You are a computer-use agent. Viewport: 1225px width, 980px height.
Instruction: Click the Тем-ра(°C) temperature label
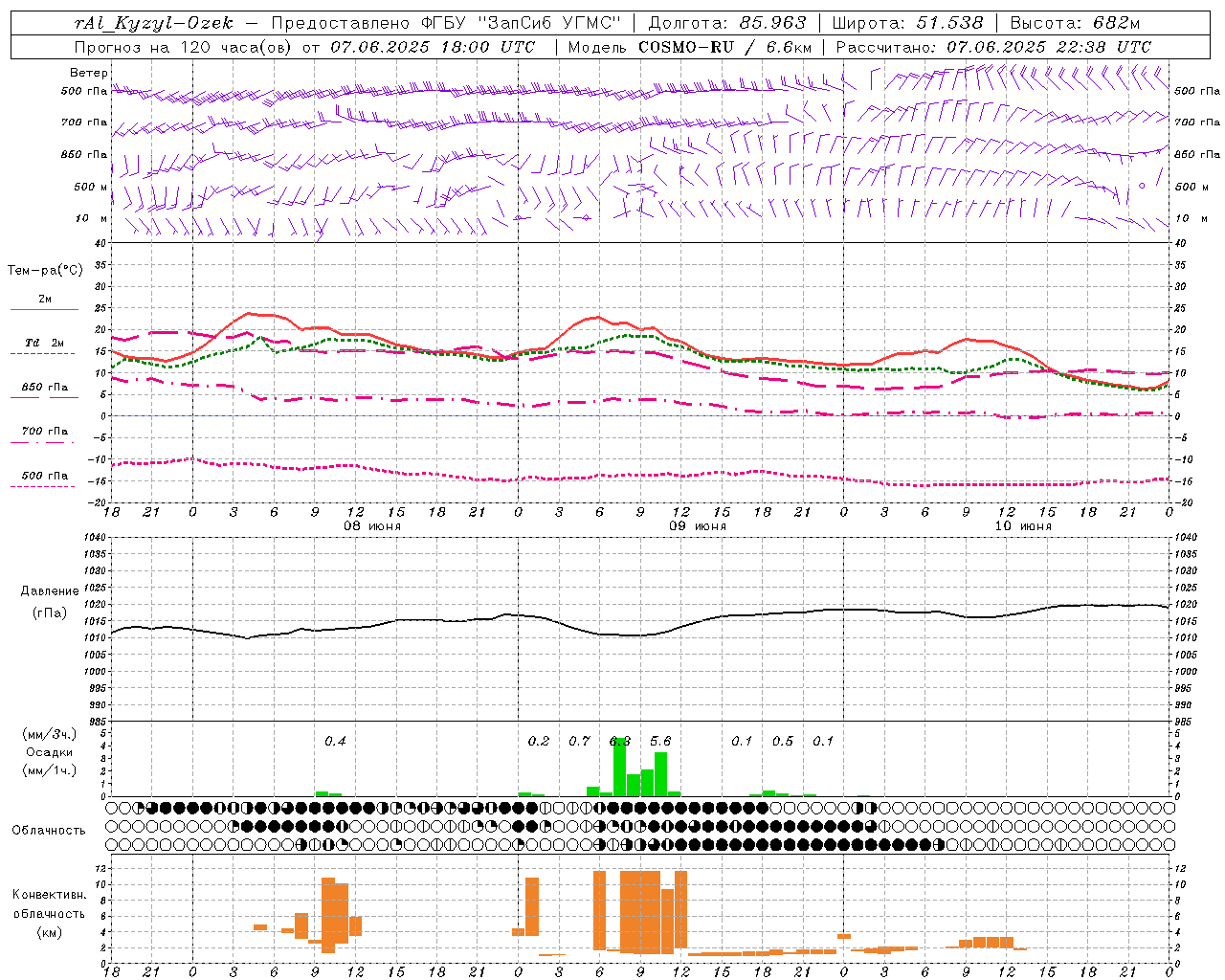pos(45,271)
